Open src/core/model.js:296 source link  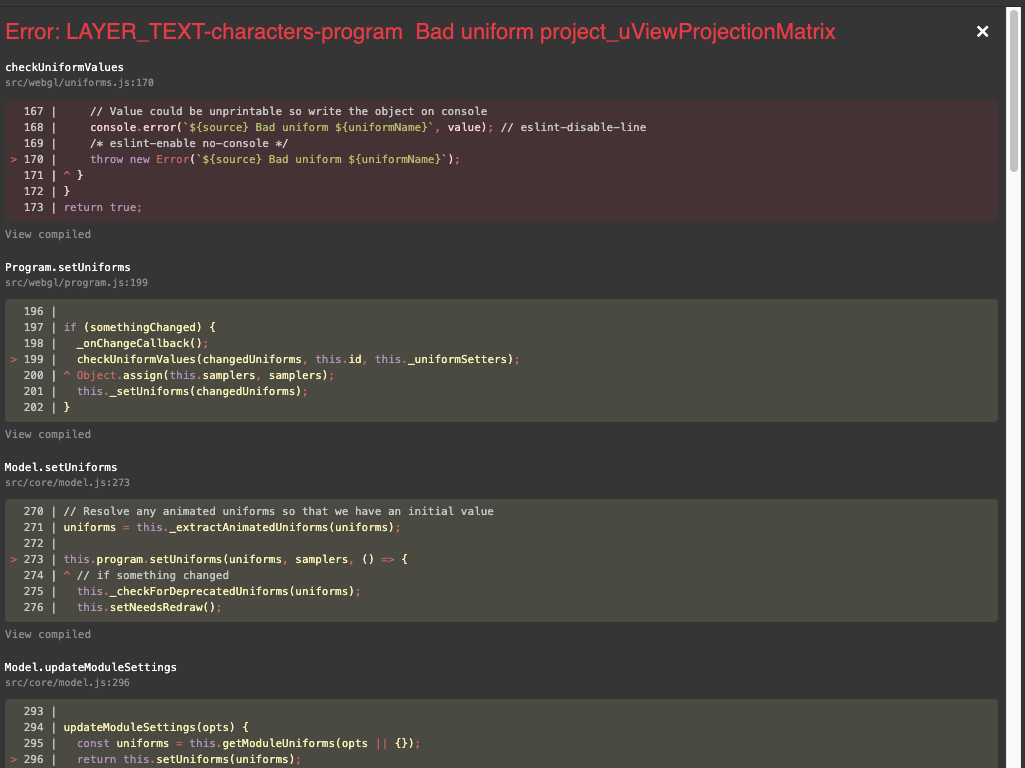point(67,683)
